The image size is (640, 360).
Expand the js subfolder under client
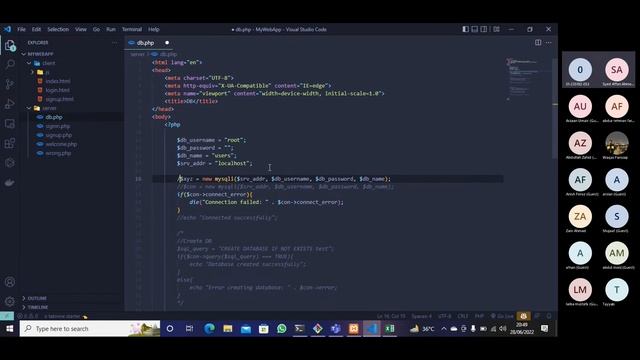(x=32, y=72)
